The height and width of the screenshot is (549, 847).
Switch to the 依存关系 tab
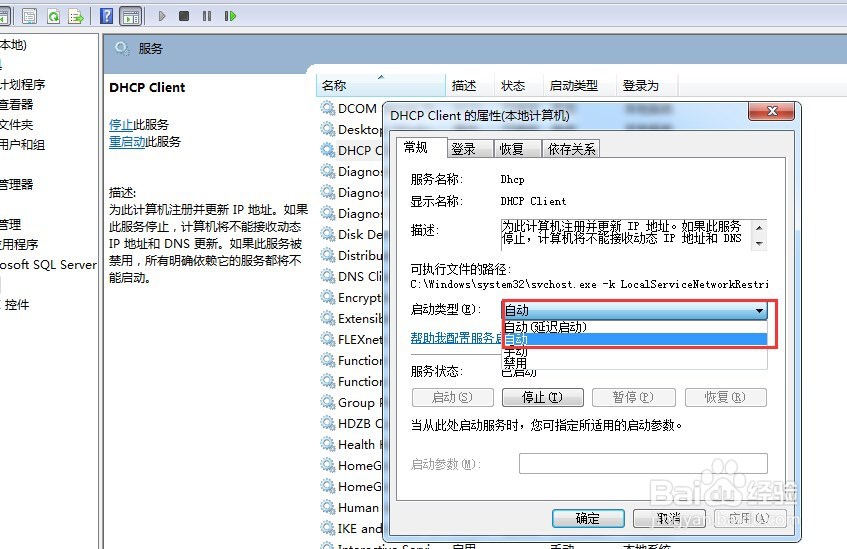[x=571, y=149]
